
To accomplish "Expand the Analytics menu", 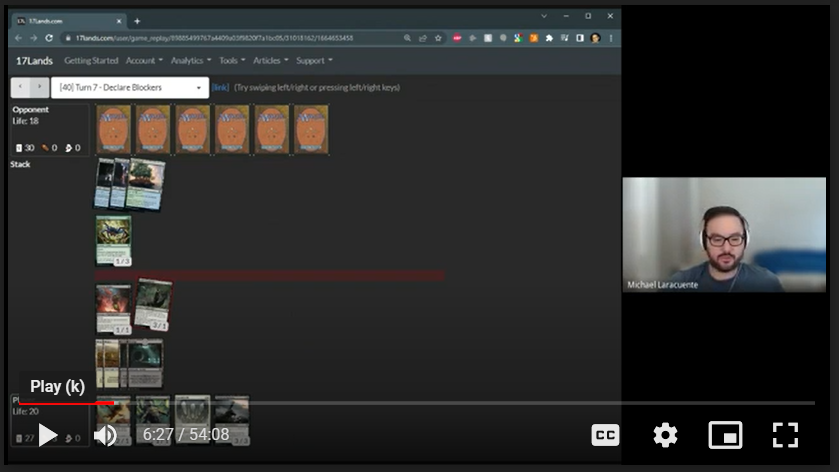I will pos(191,61).
